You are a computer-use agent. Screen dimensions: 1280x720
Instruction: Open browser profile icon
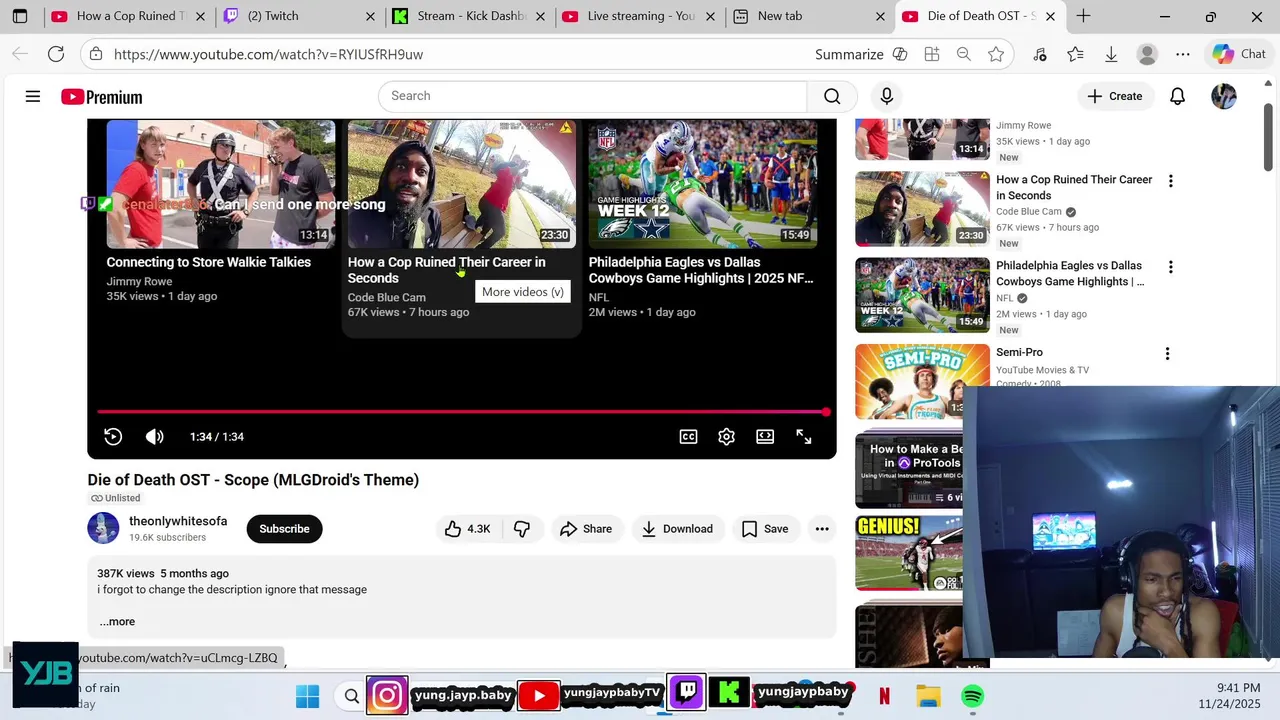(x=1147, y=54)
